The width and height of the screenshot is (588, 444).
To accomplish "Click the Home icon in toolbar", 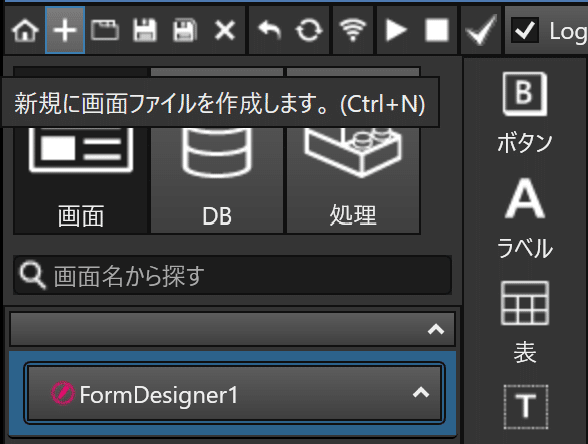I will point(25,30).
